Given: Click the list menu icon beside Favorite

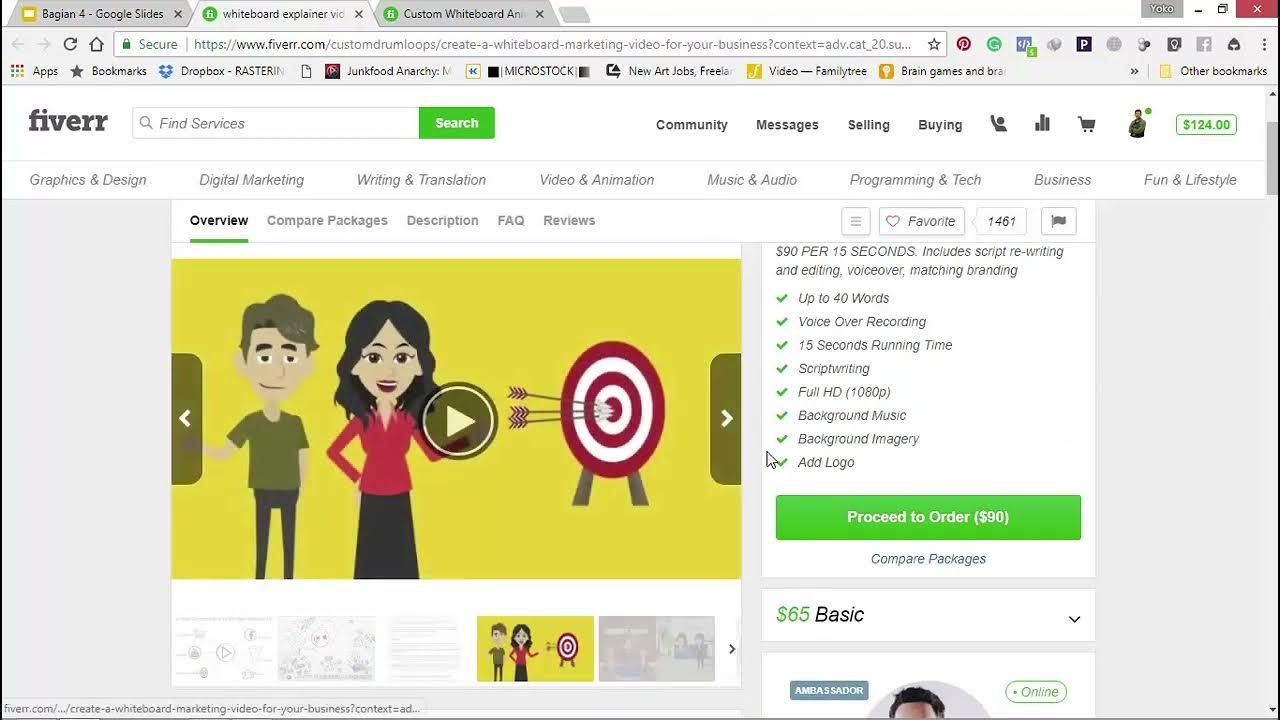Looking at the screenshot, I should 855,221.
